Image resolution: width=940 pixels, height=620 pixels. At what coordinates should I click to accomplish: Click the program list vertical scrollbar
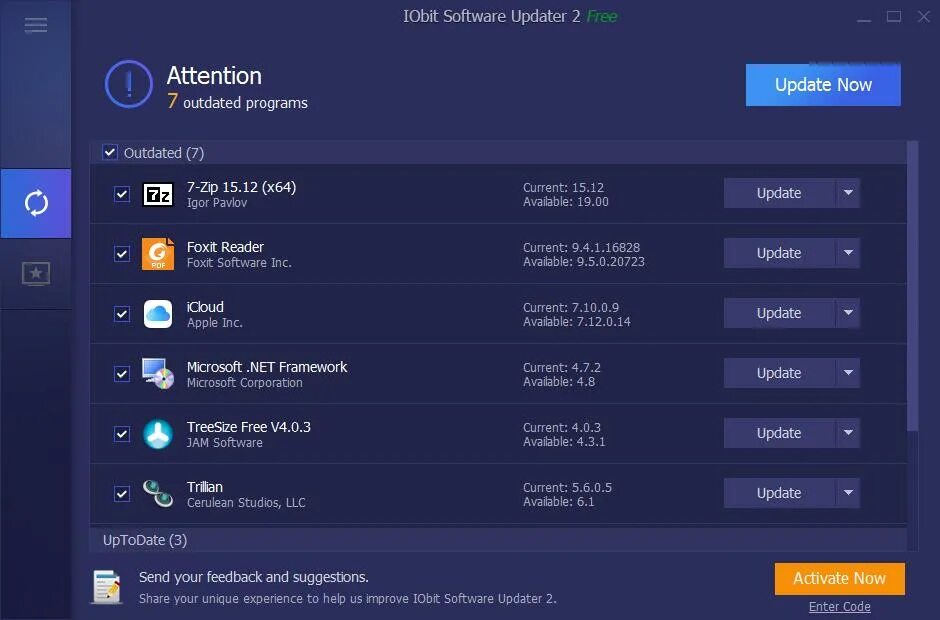click(912, 286)
